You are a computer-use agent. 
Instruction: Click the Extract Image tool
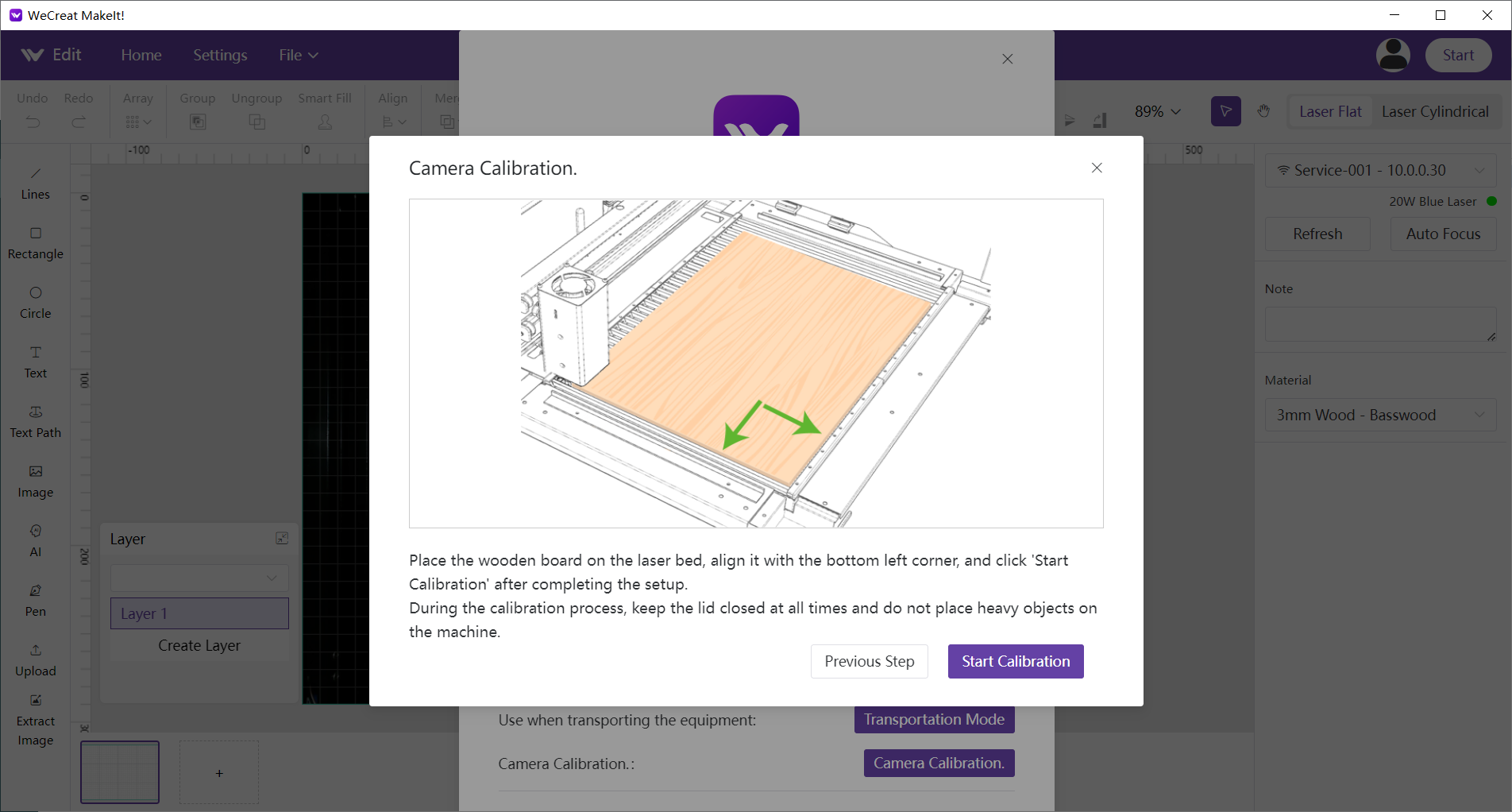coord(35,720)
